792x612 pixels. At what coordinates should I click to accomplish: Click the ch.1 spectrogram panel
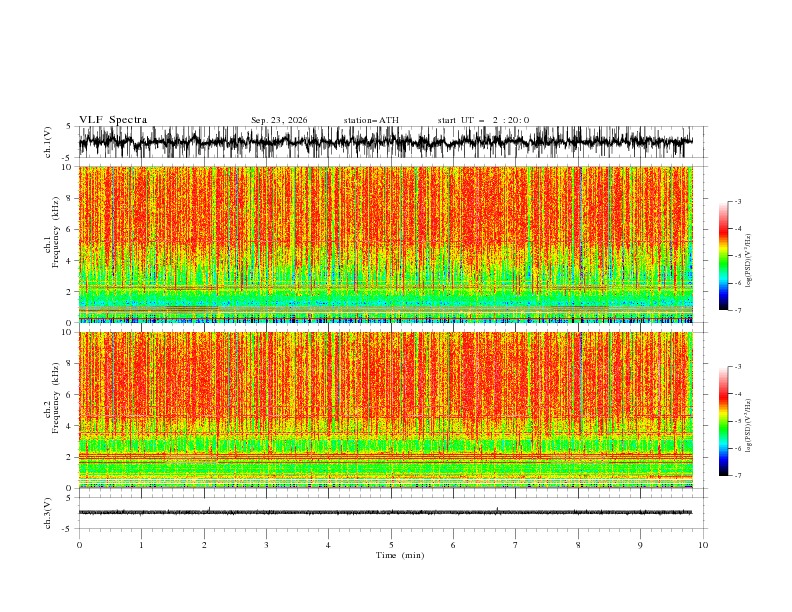pos(386,244)
